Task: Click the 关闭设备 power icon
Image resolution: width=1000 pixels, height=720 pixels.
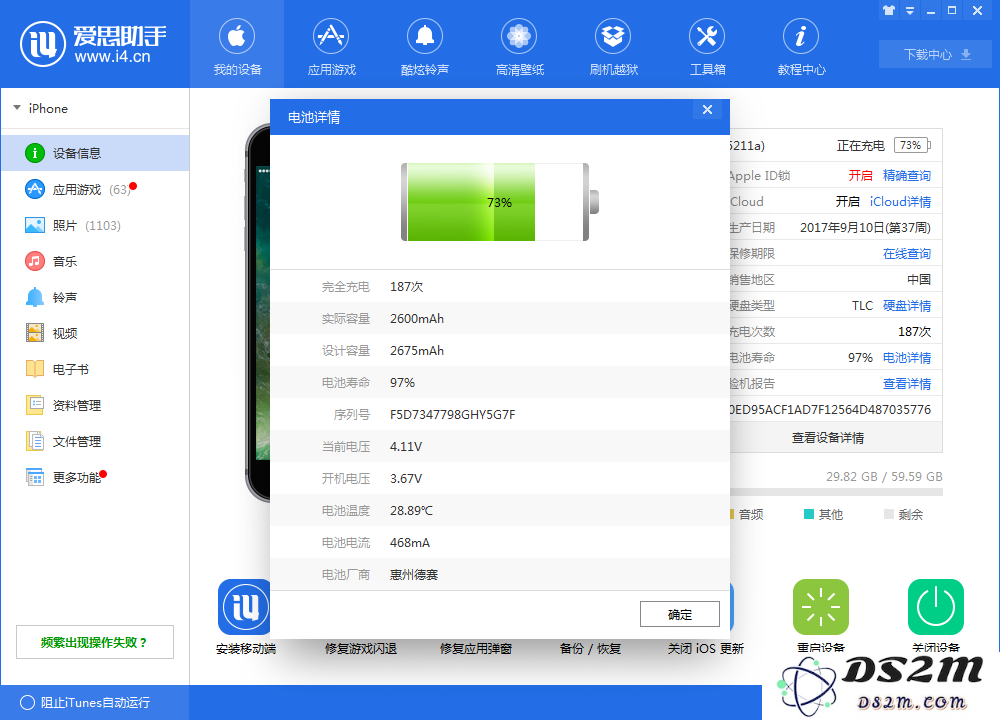Action: 936,606
